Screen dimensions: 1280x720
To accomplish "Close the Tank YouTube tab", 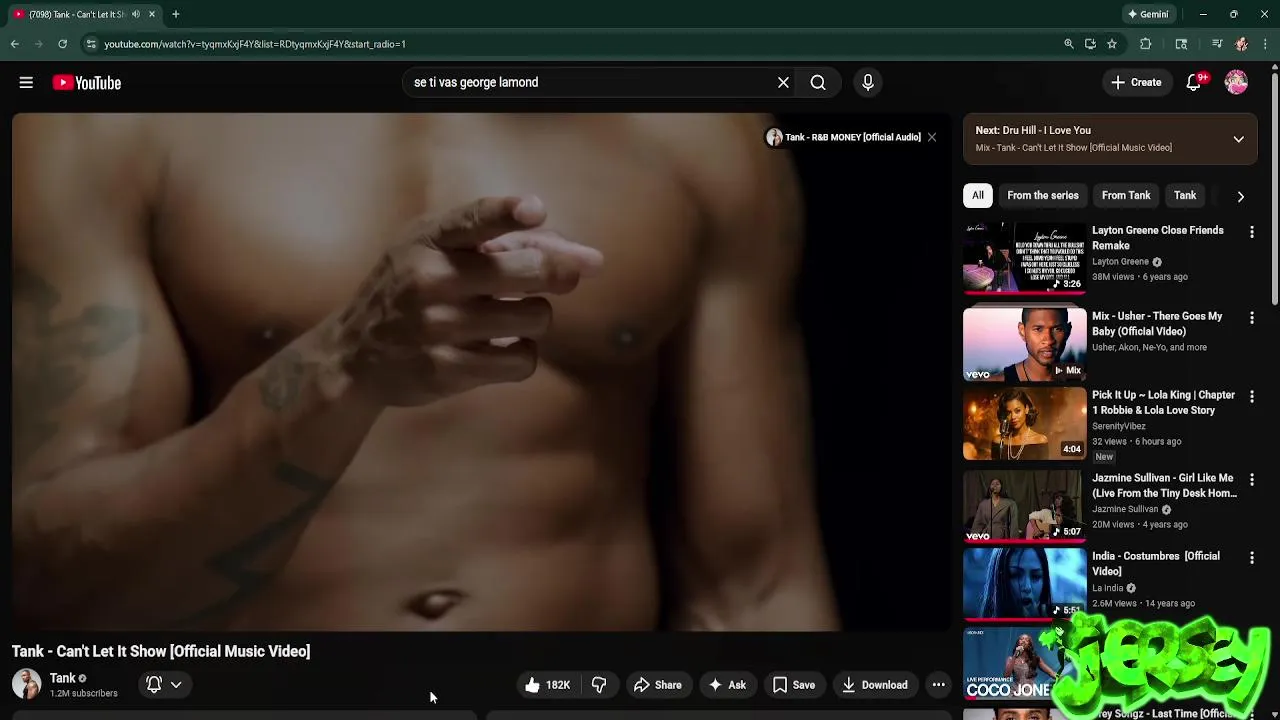I will point(152,14).
